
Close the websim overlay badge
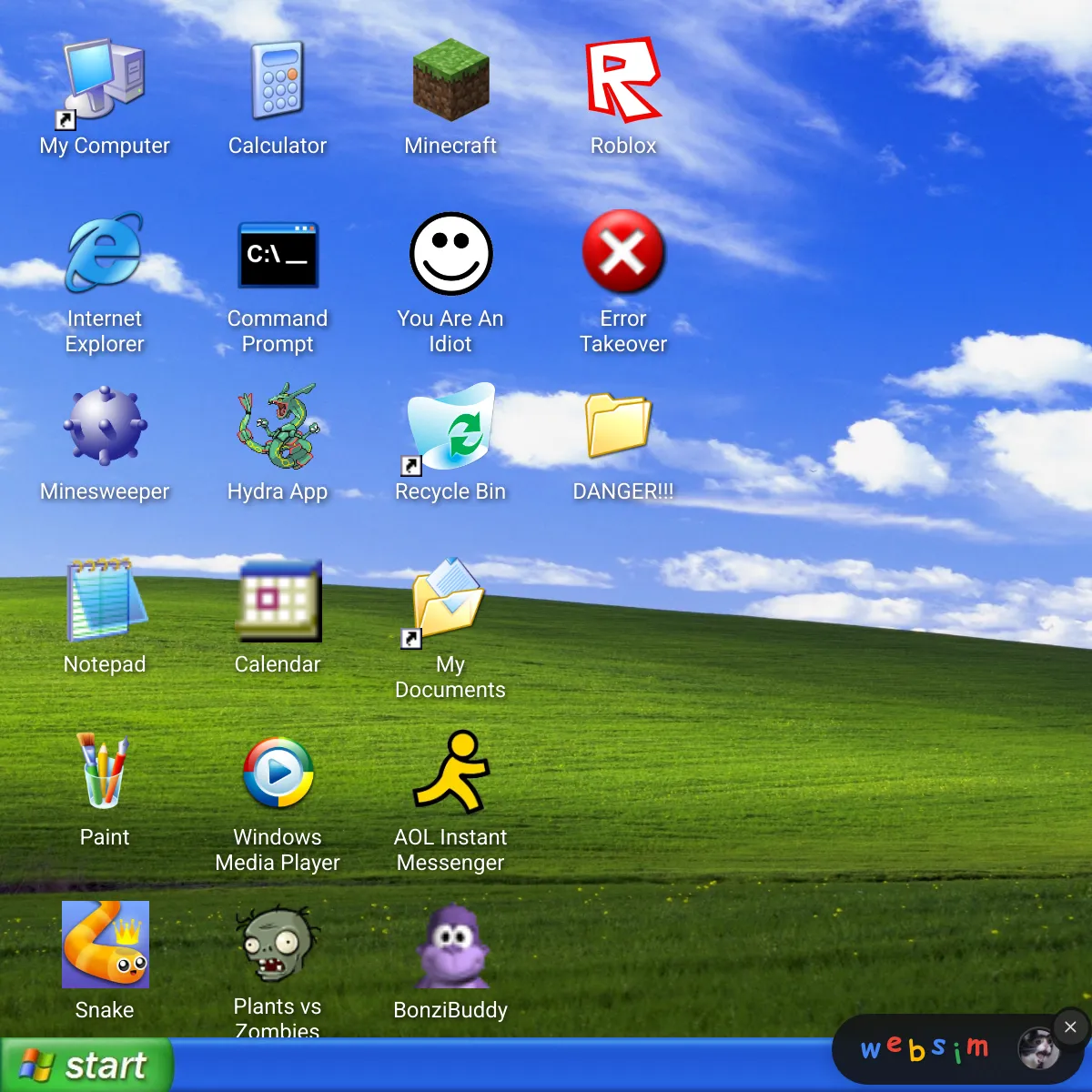coord(1070,1026)
